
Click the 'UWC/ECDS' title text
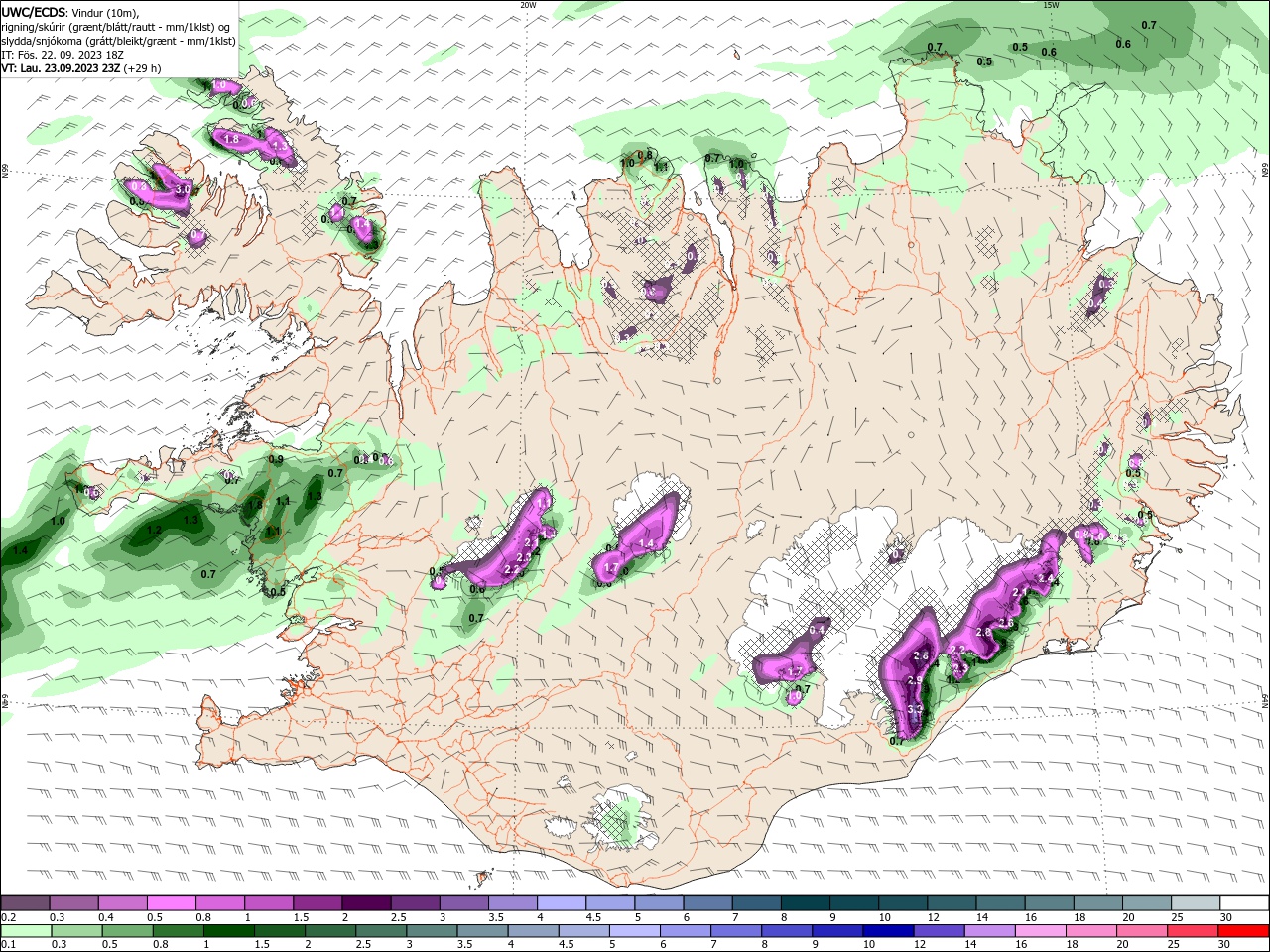[34, 12]
